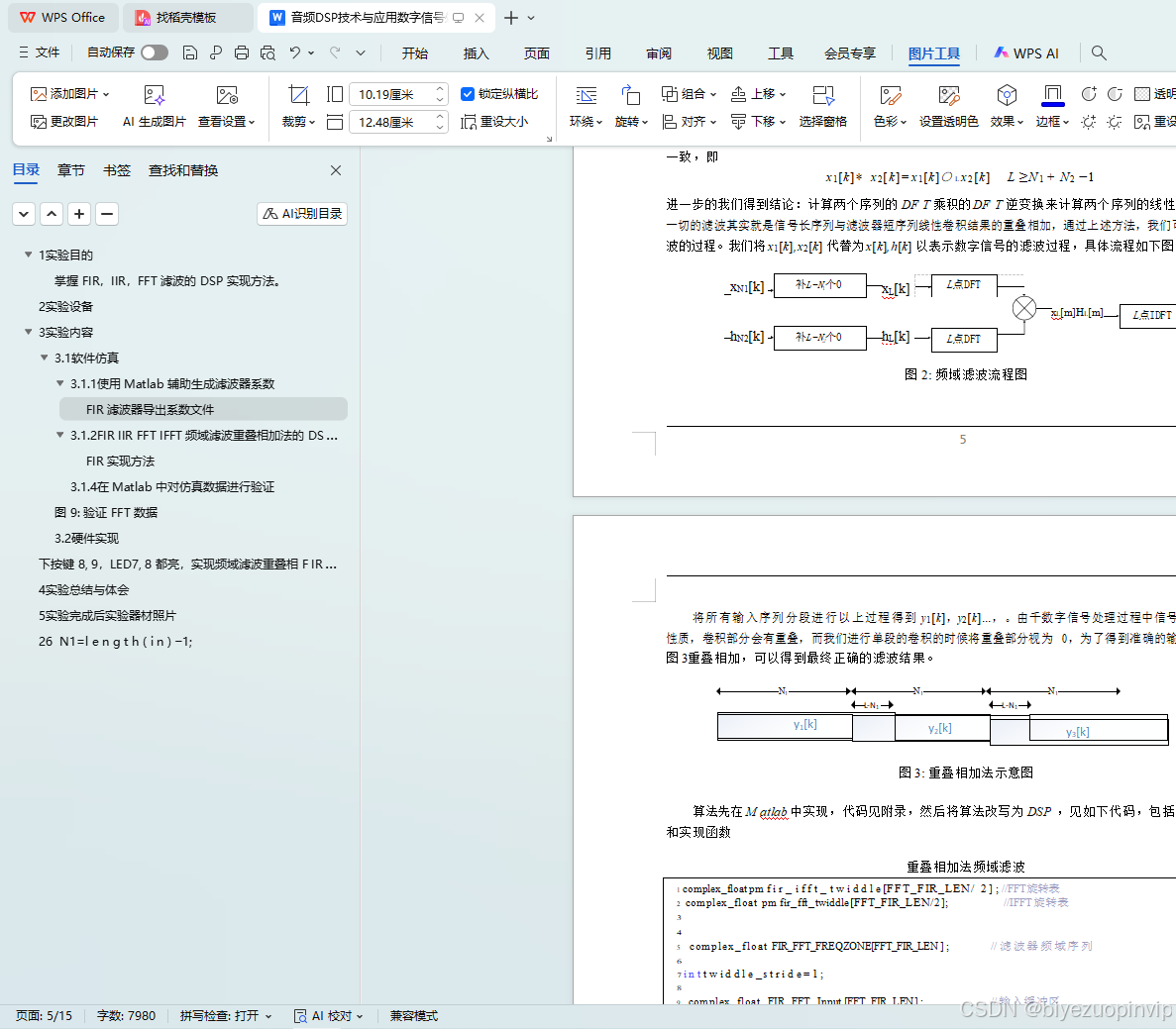Open the 引用 ribbon tab

click(598, 53)
